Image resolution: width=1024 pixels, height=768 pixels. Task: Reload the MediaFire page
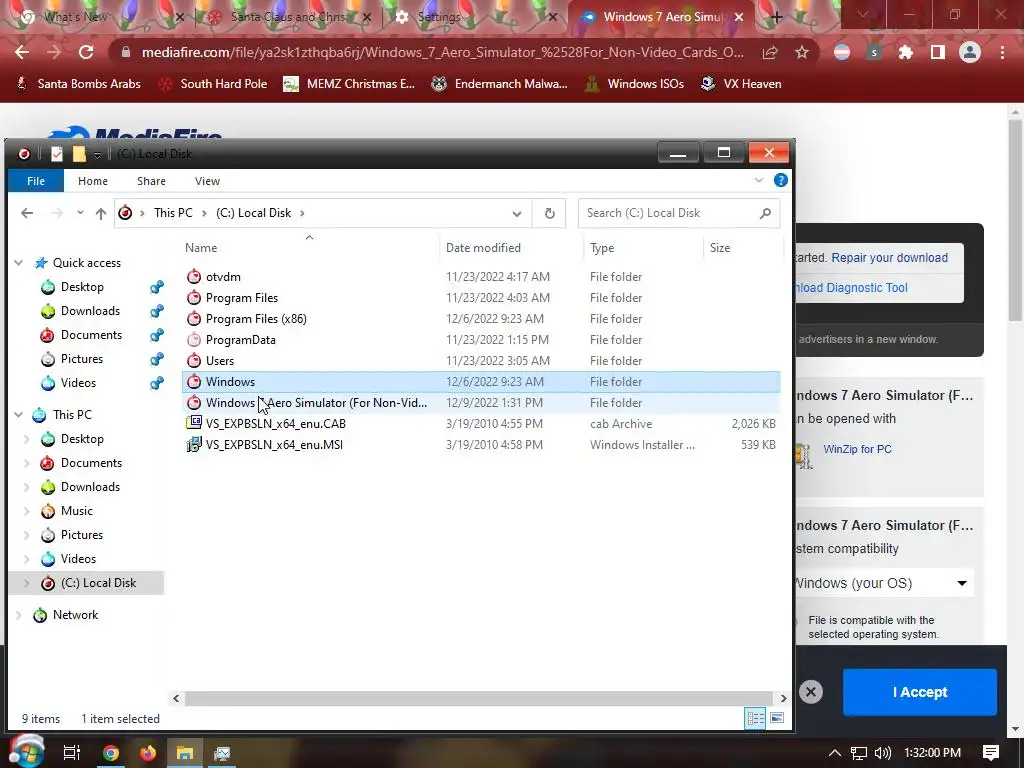pyautogui.click(x=86, y=52)
